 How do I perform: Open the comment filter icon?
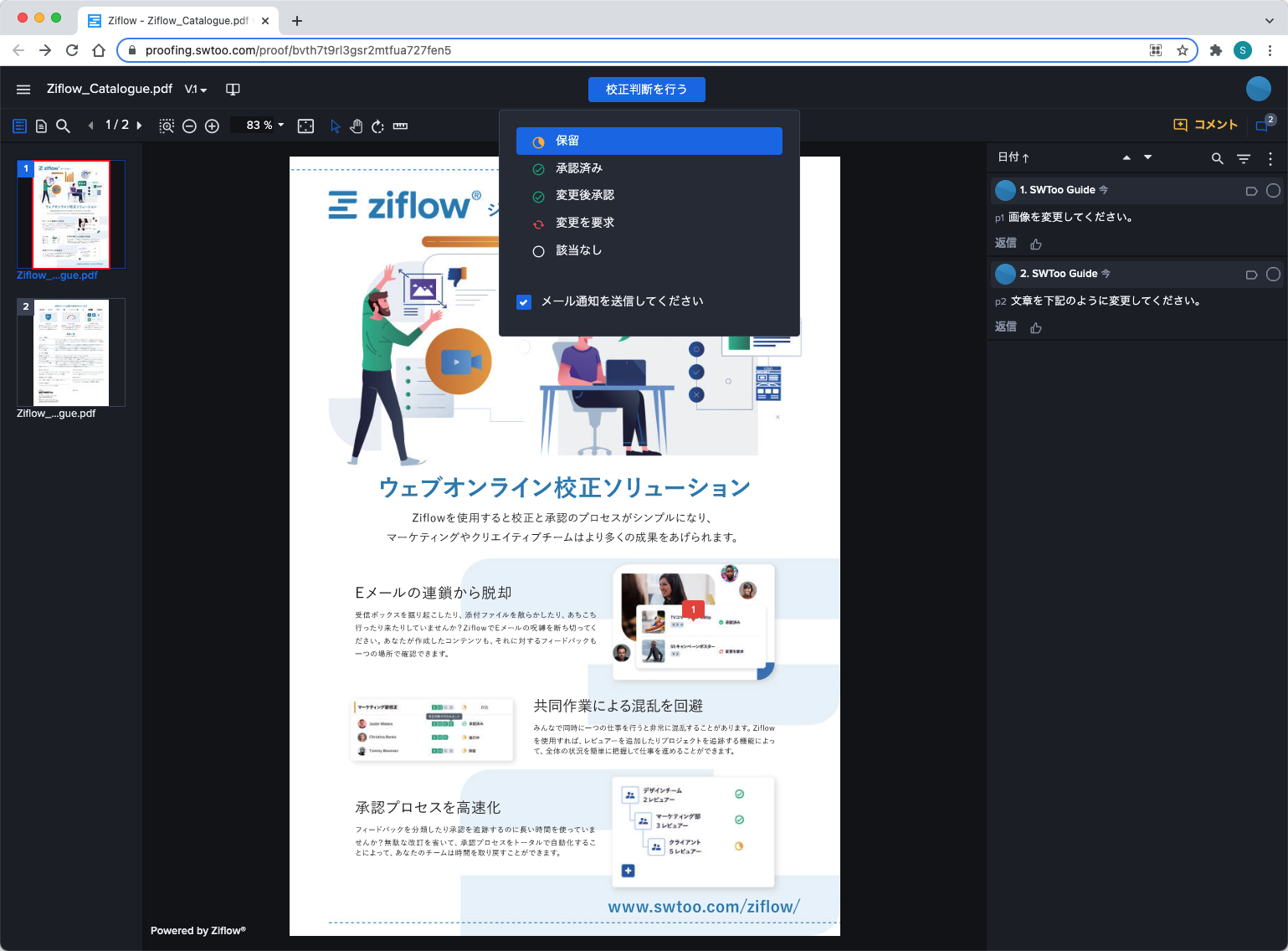pos(1244,158)
